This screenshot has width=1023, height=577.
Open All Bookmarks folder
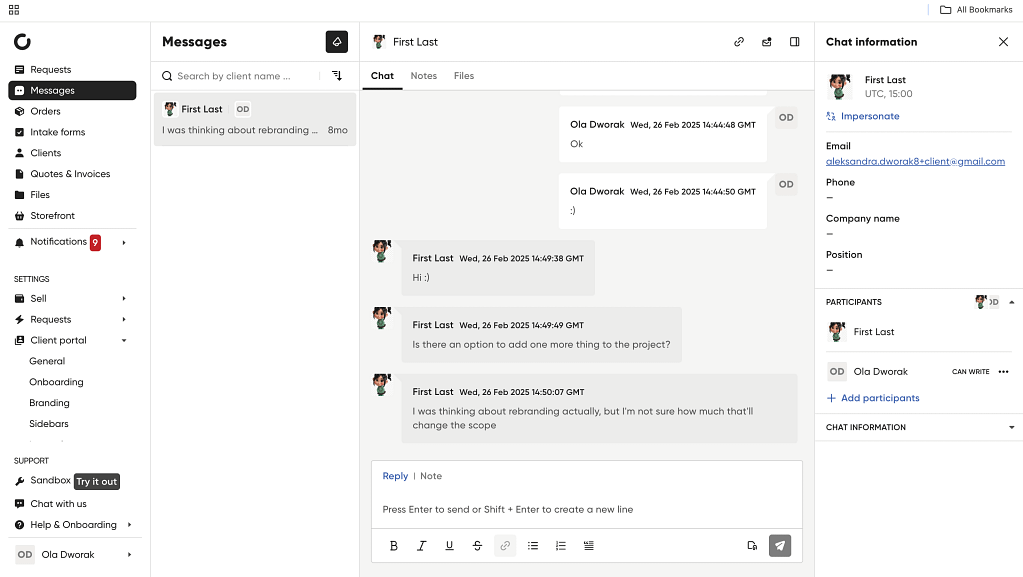point(976,10)
